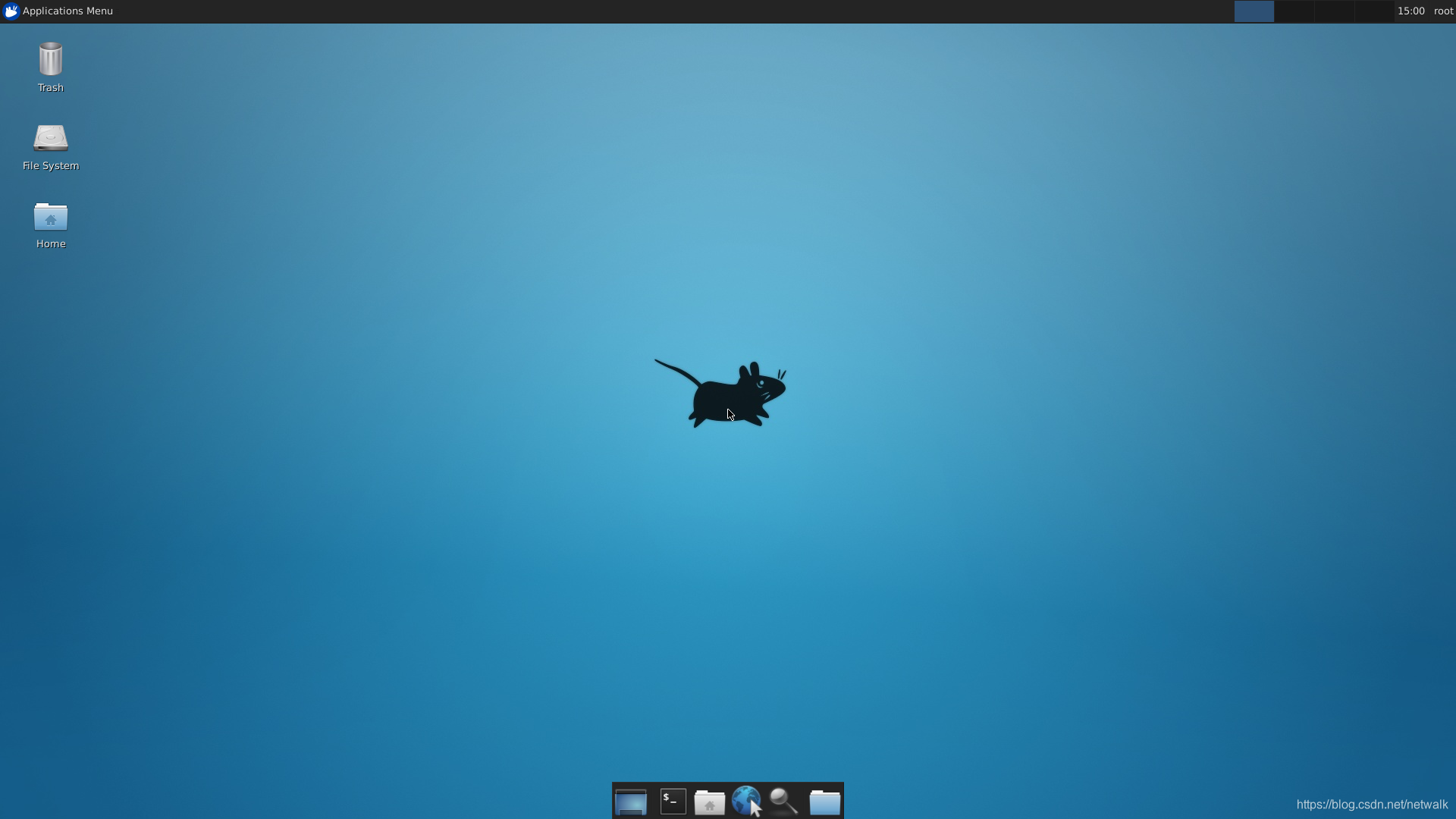This screenshot has width=1456, height=819.
Task: Switch to the third workspace
Action: click(1334, 11)
